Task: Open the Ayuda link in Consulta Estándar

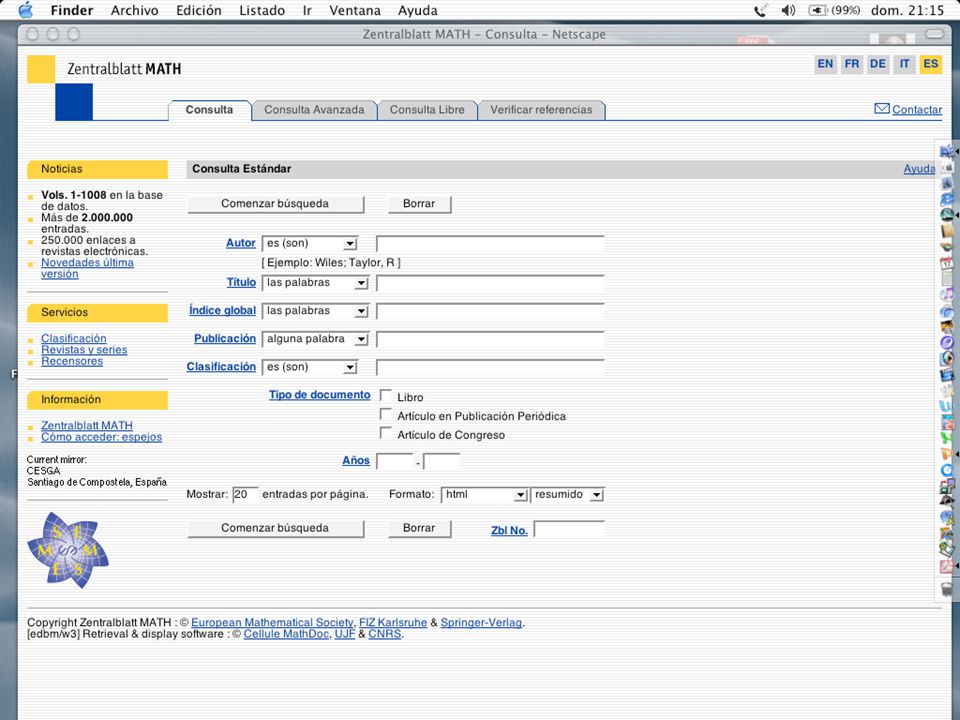Action: 919,169
